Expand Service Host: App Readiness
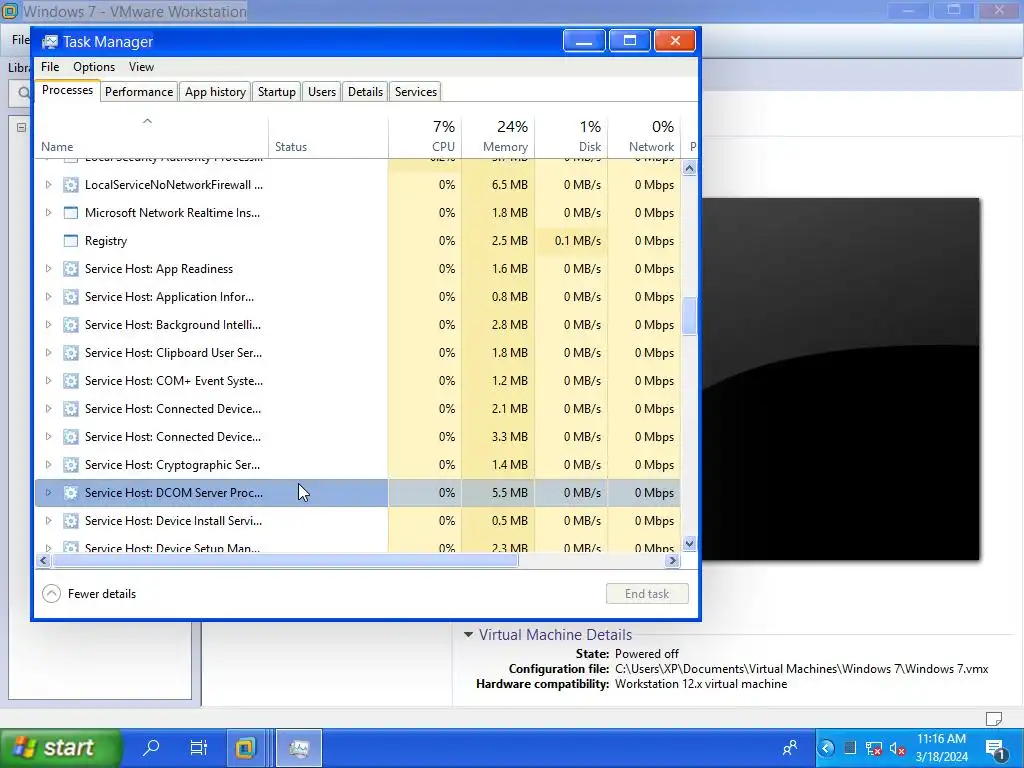1024x768 pixels. 48,269
